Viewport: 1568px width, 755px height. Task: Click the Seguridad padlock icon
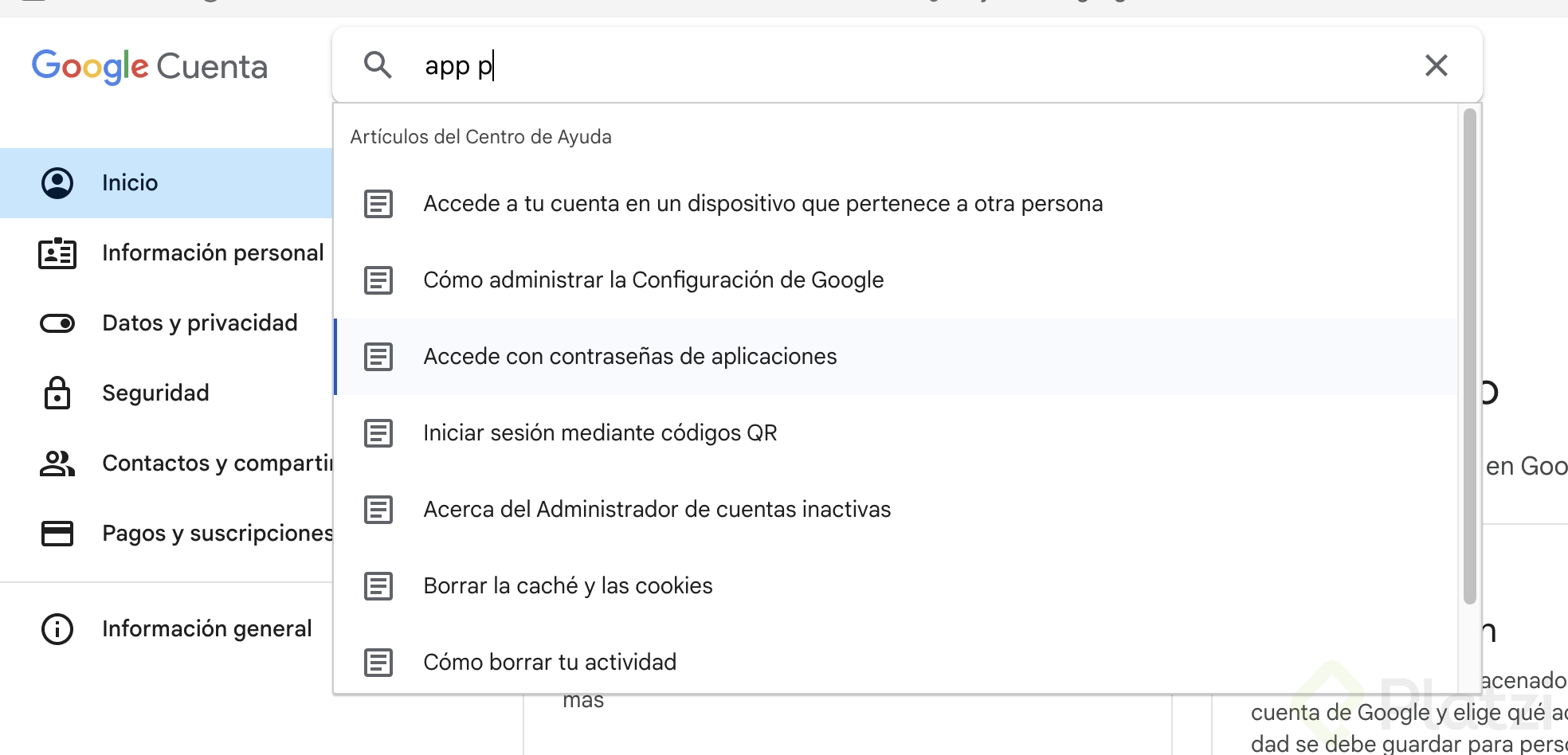pos(57,393)
